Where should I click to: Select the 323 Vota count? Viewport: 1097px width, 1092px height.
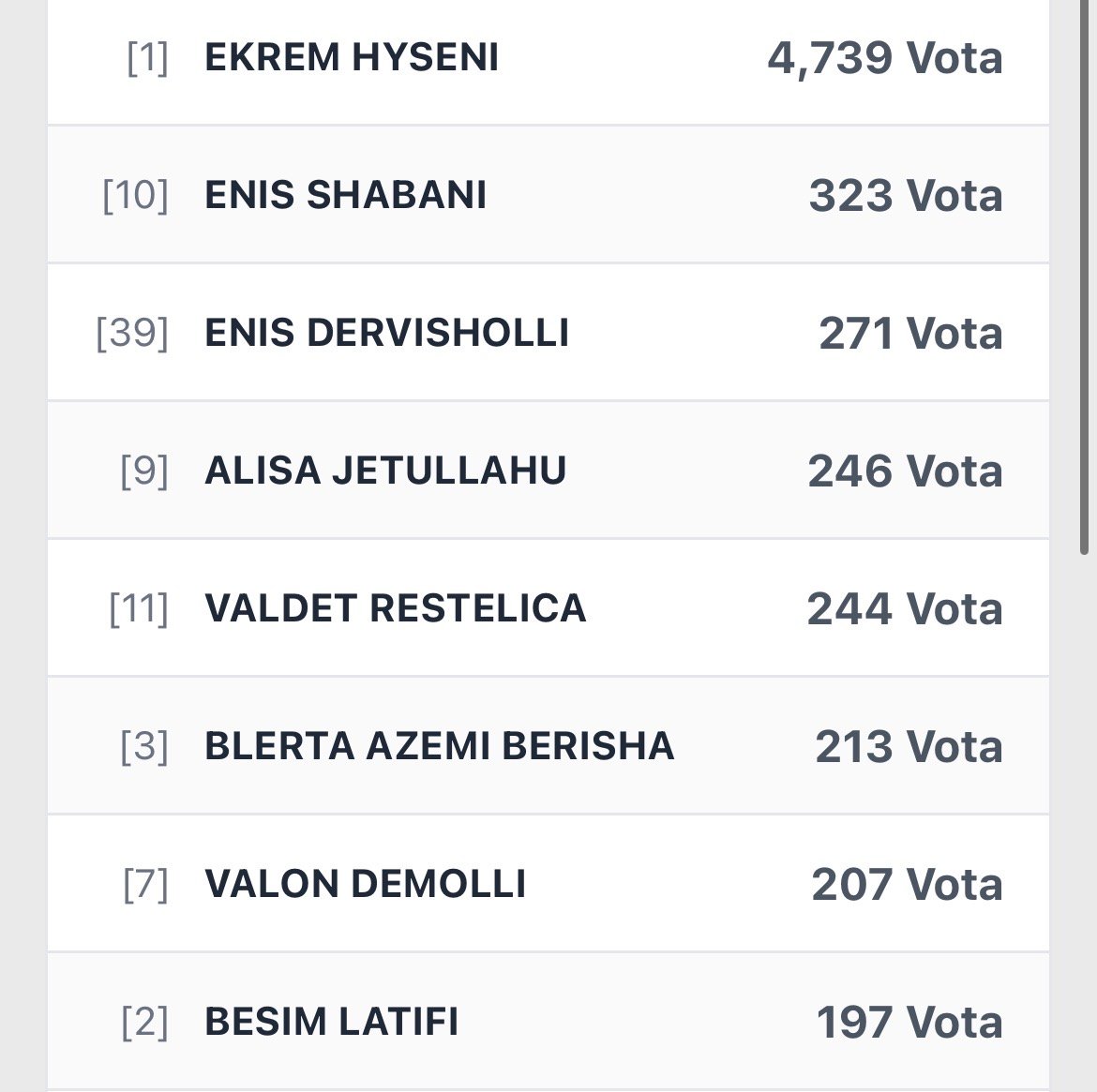click(x=906, y=196)
